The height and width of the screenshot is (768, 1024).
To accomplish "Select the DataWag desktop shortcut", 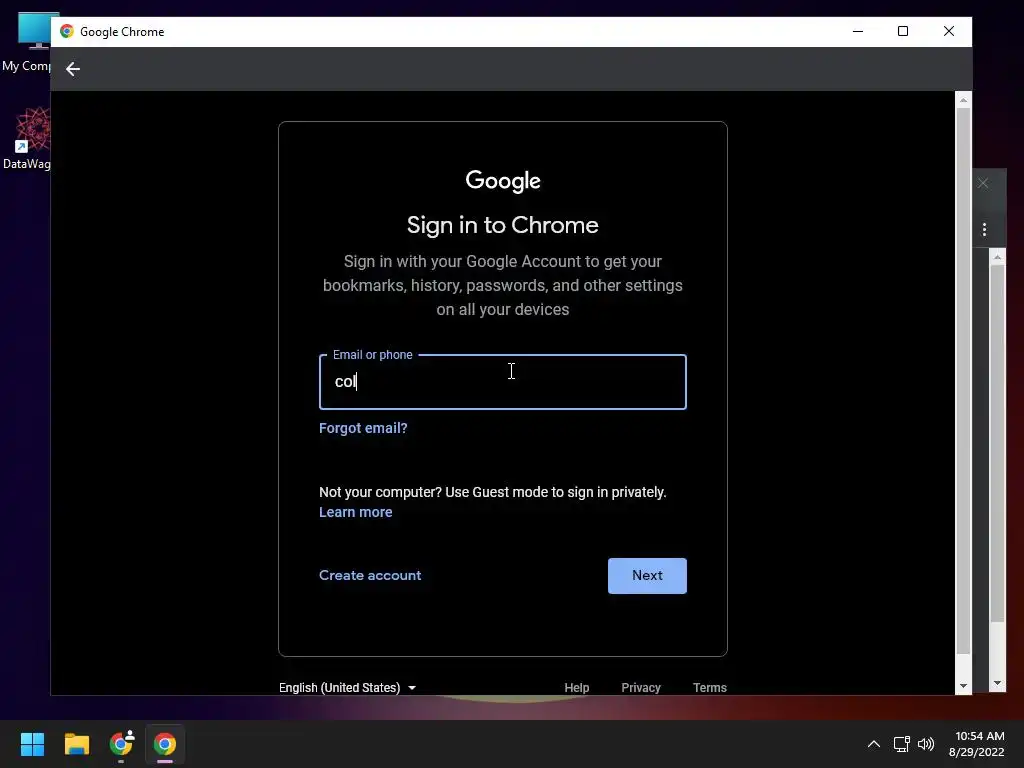I will [27, 138].
